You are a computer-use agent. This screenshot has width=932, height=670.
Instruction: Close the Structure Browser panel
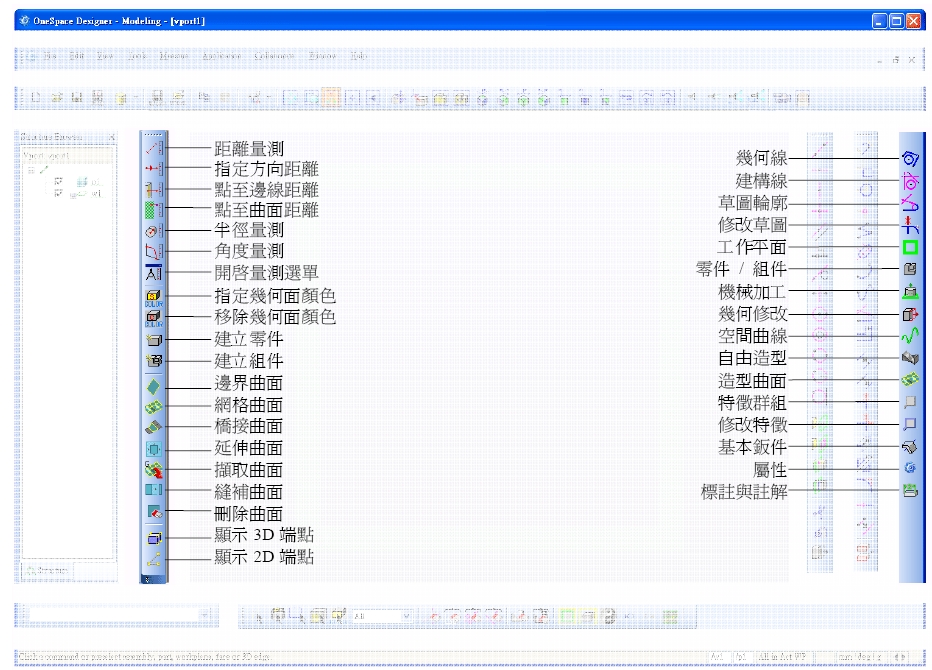click(x=111, y=137)
